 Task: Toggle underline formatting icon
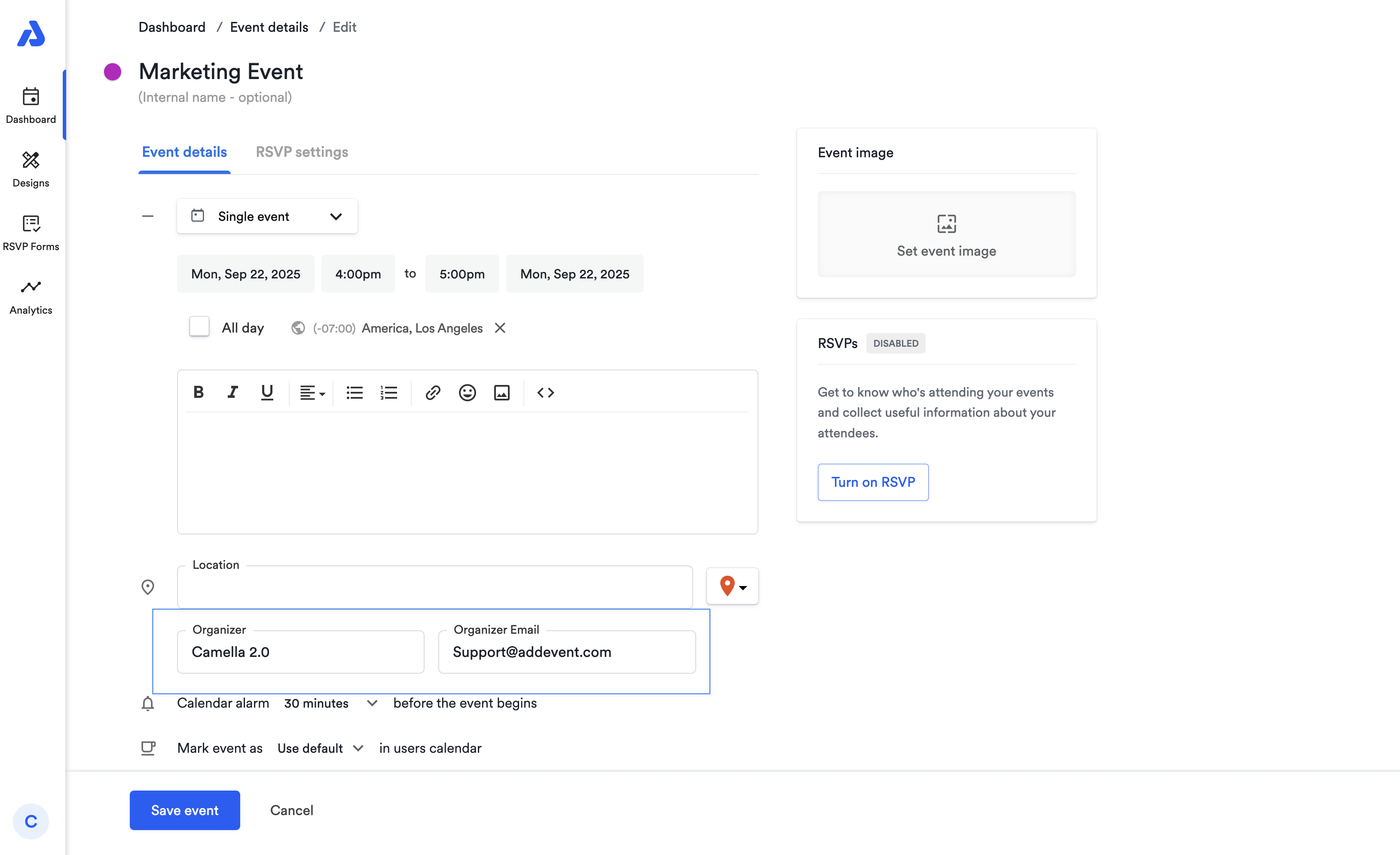[x=266, y=392]
